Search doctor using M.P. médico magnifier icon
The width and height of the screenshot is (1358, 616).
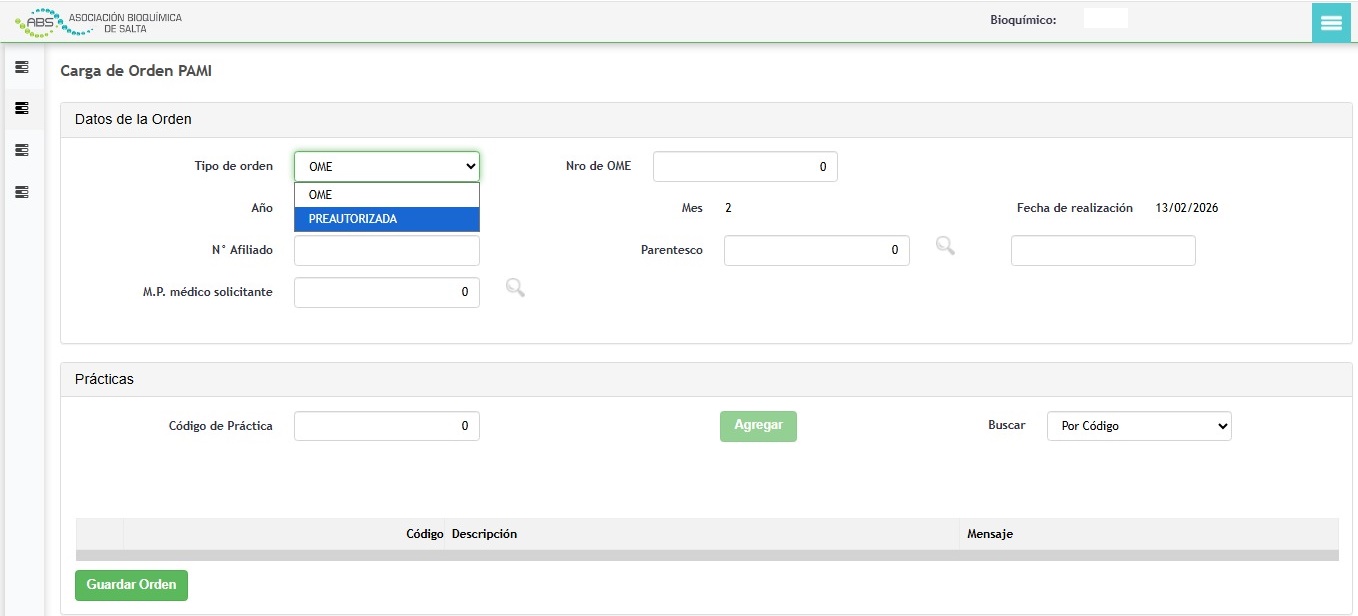(515, 288)
